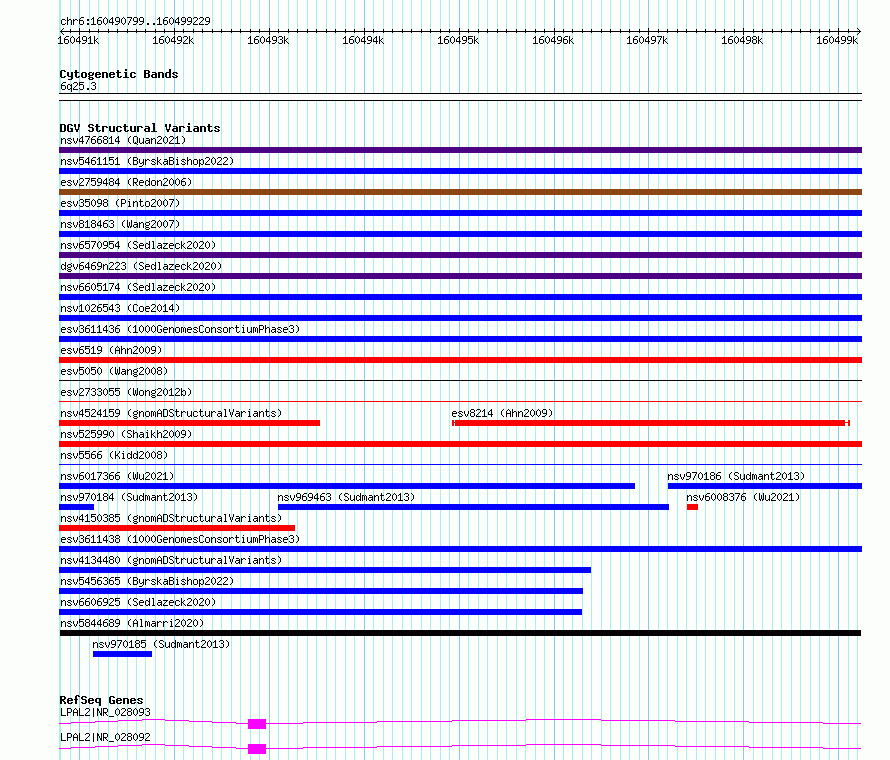Select nsv4524159 (gnomADStructuralVariants) label
The height and width of the screenshot is (760, 890).
point(171,413)
